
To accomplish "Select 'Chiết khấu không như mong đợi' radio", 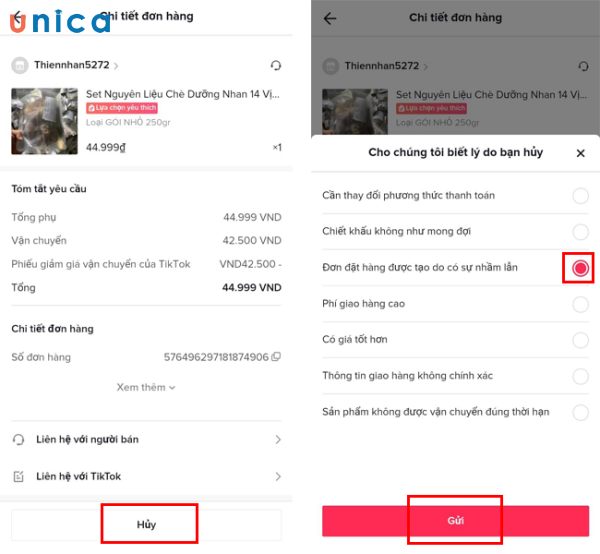I will click(580, 231).
